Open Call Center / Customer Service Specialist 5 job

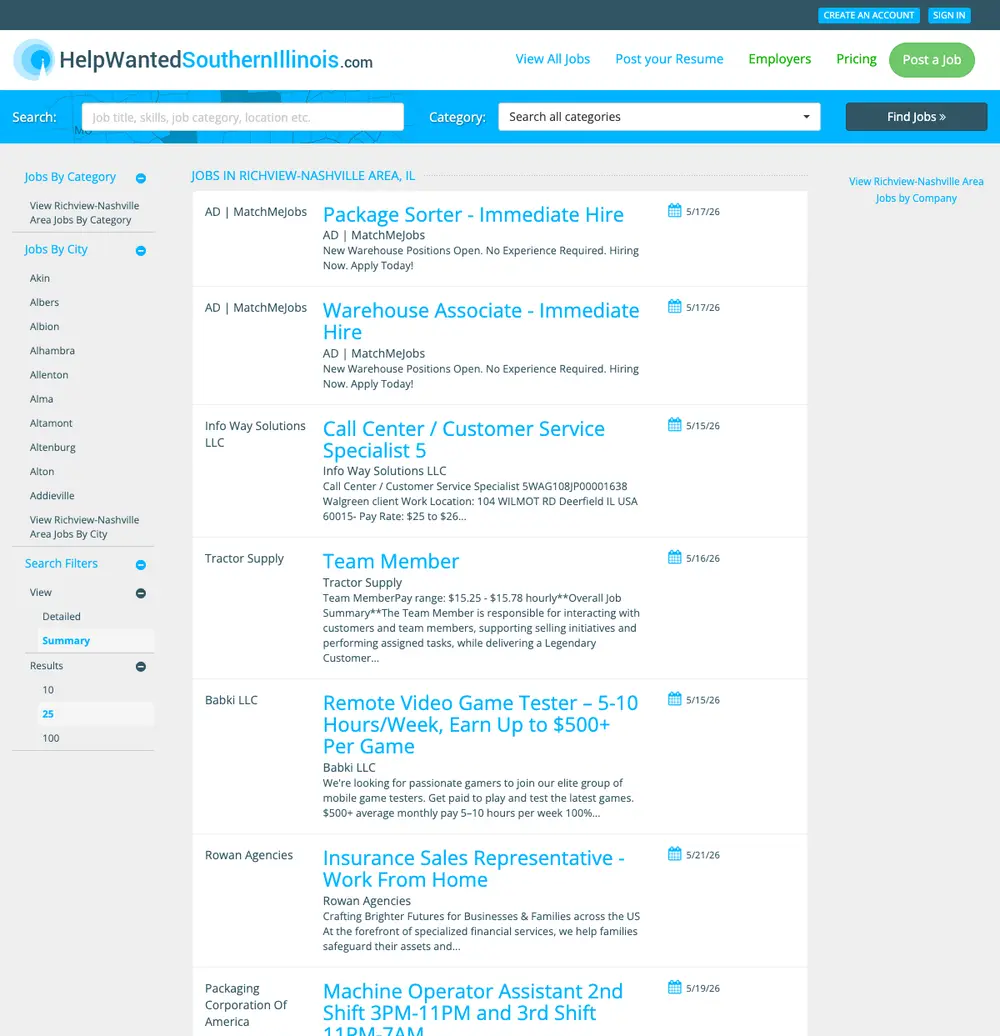(x=464, y=439)
